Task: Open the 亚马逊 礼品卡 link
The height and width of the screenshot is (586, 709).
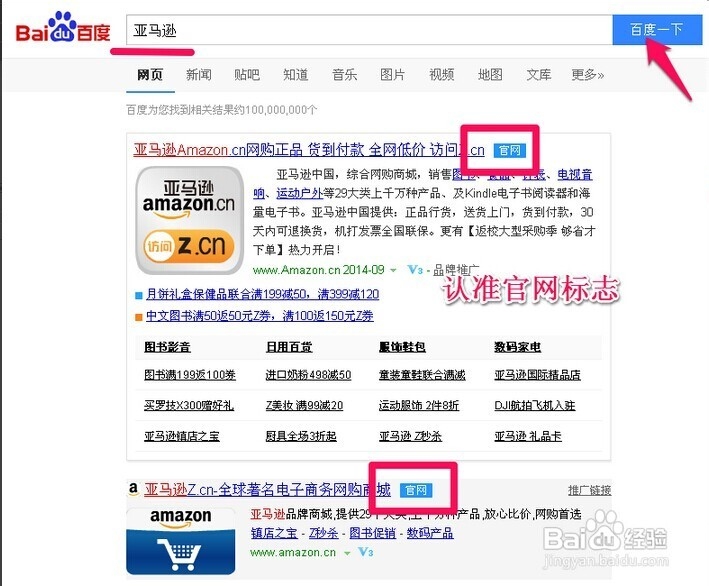Action: point(528,436)
